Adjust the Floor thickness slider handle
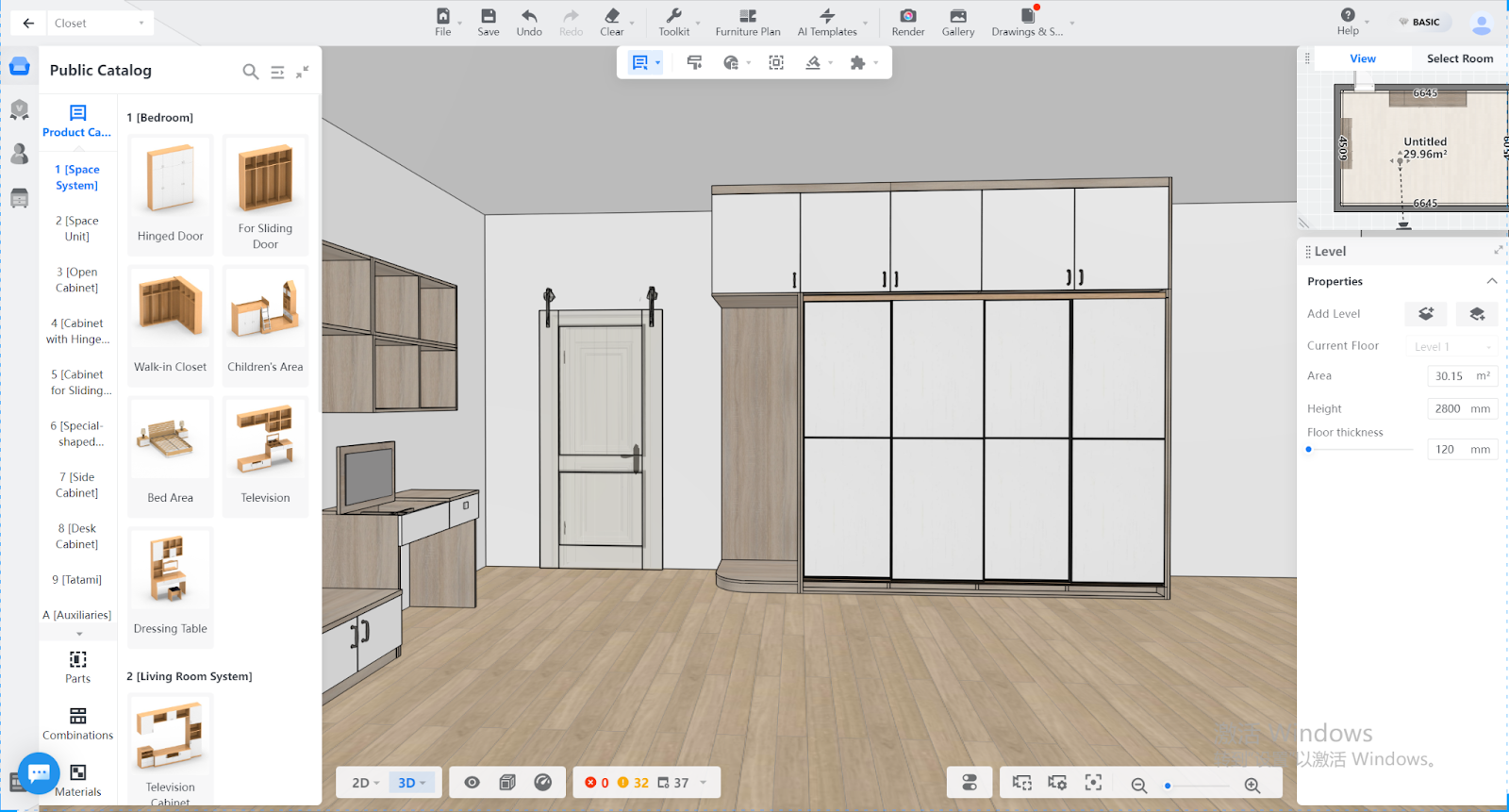Viewport: 1509px width, 812px height. tap(1309, 450)
